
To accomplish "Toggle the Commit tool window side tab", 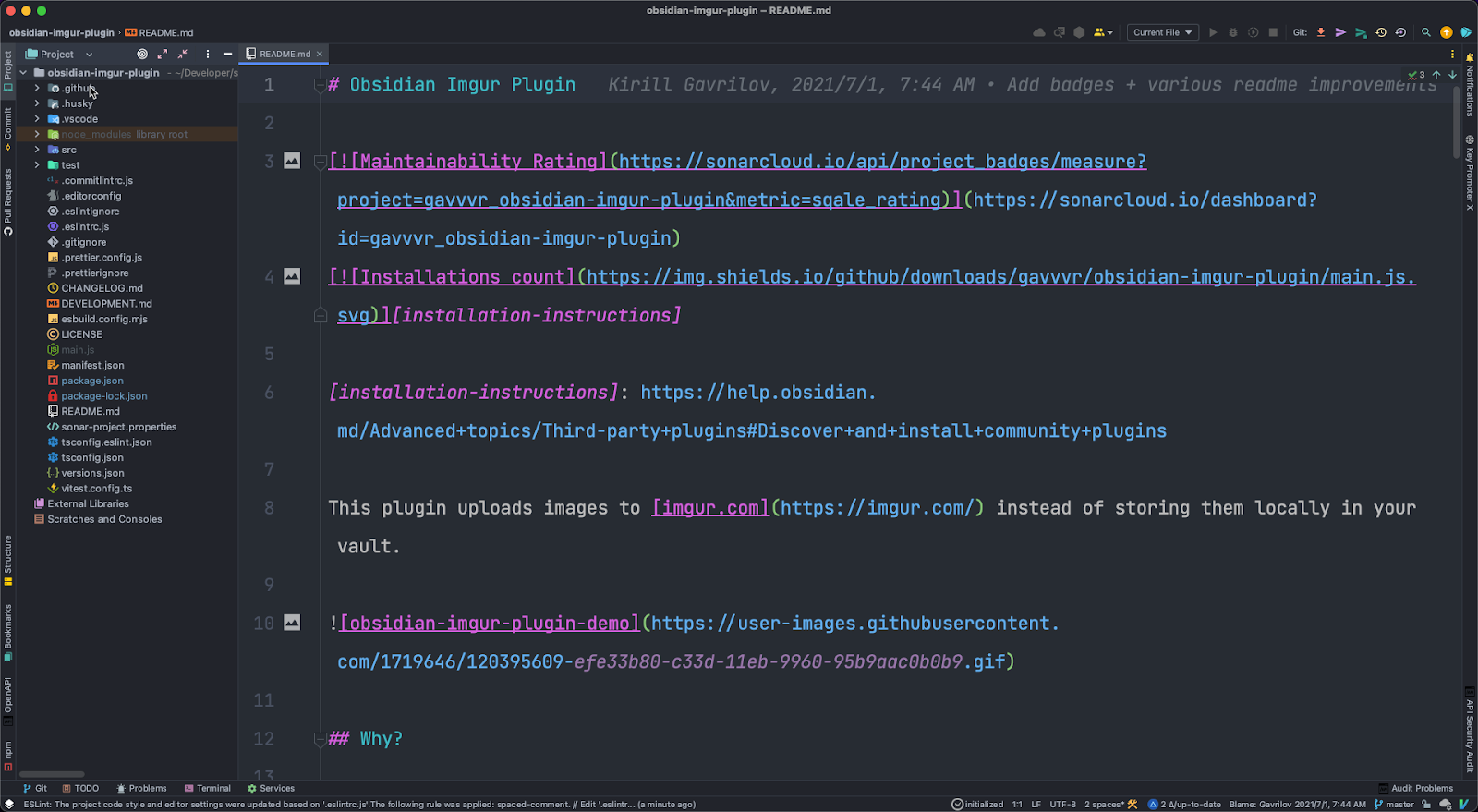I will click(x=8, y=128).
